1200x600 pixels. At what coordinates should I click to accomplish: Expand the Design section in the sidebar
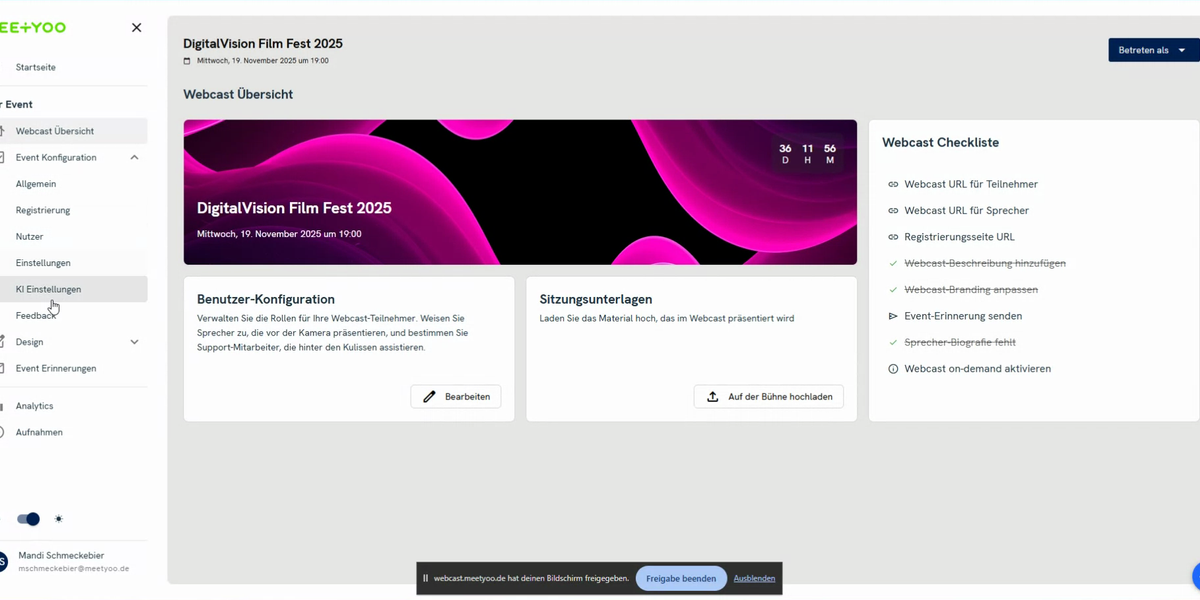[133, 341]
